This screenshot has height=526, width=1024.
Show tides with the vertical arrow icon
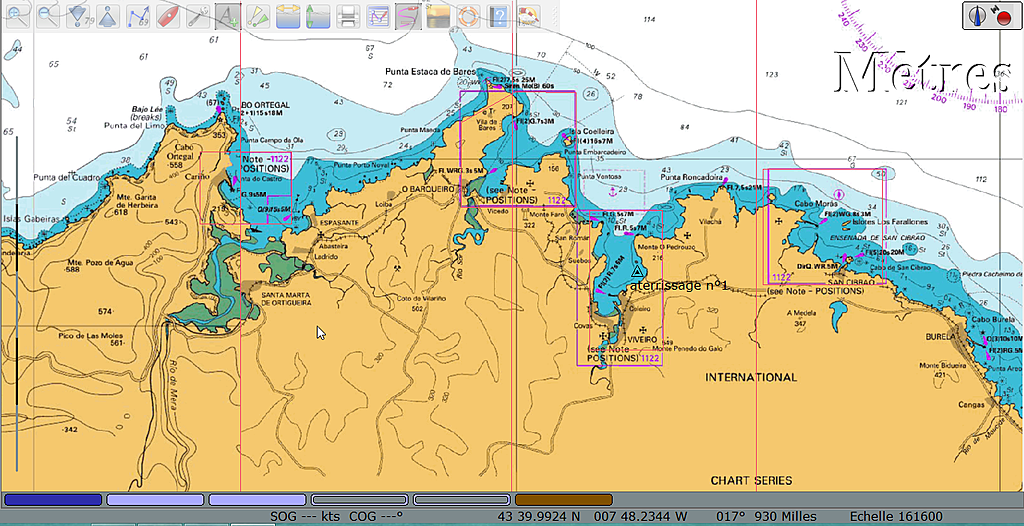tap(318, 15)
